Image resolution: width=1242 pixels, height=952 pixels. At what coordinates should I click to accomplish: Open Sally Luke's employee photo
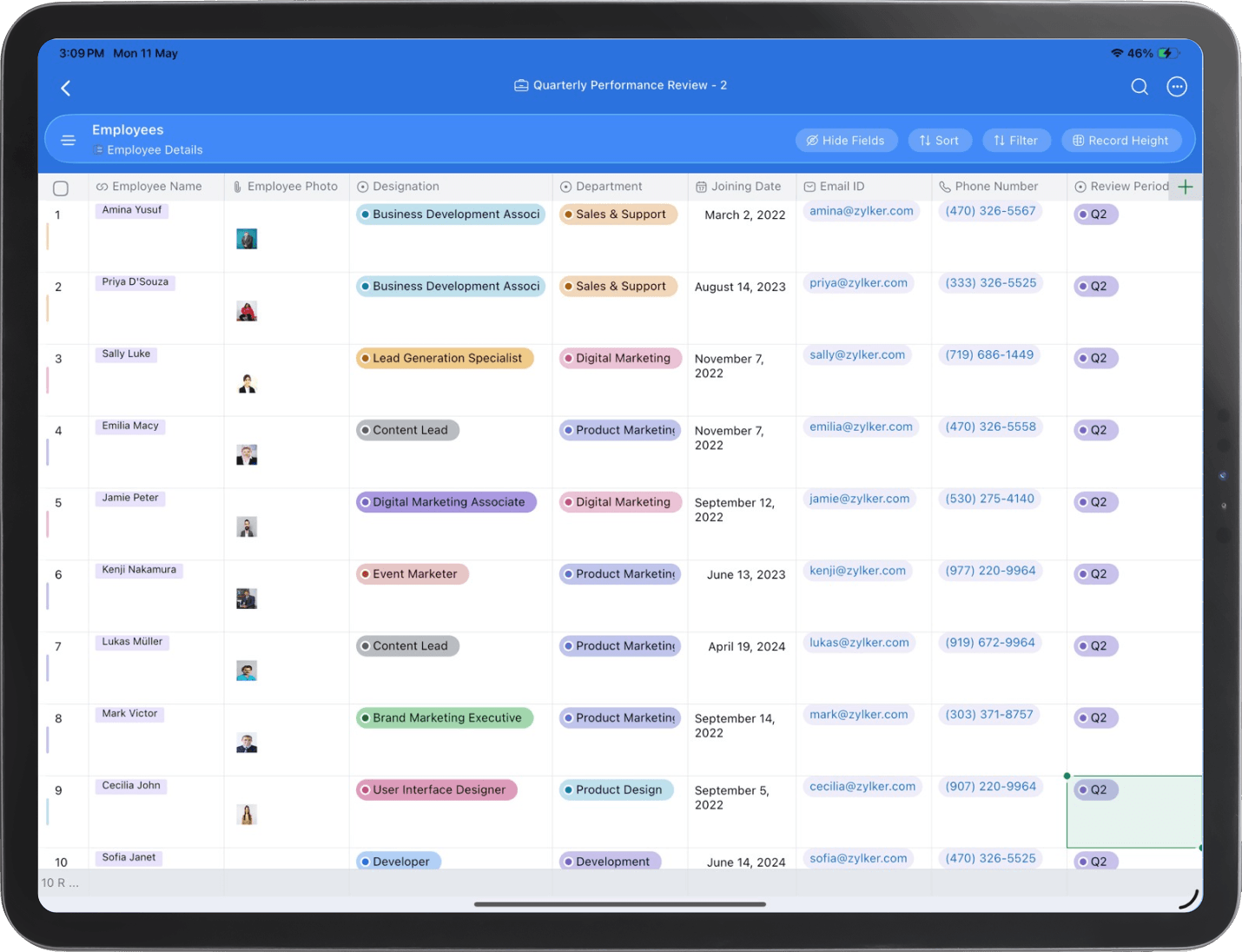click(x=247, y=383)
